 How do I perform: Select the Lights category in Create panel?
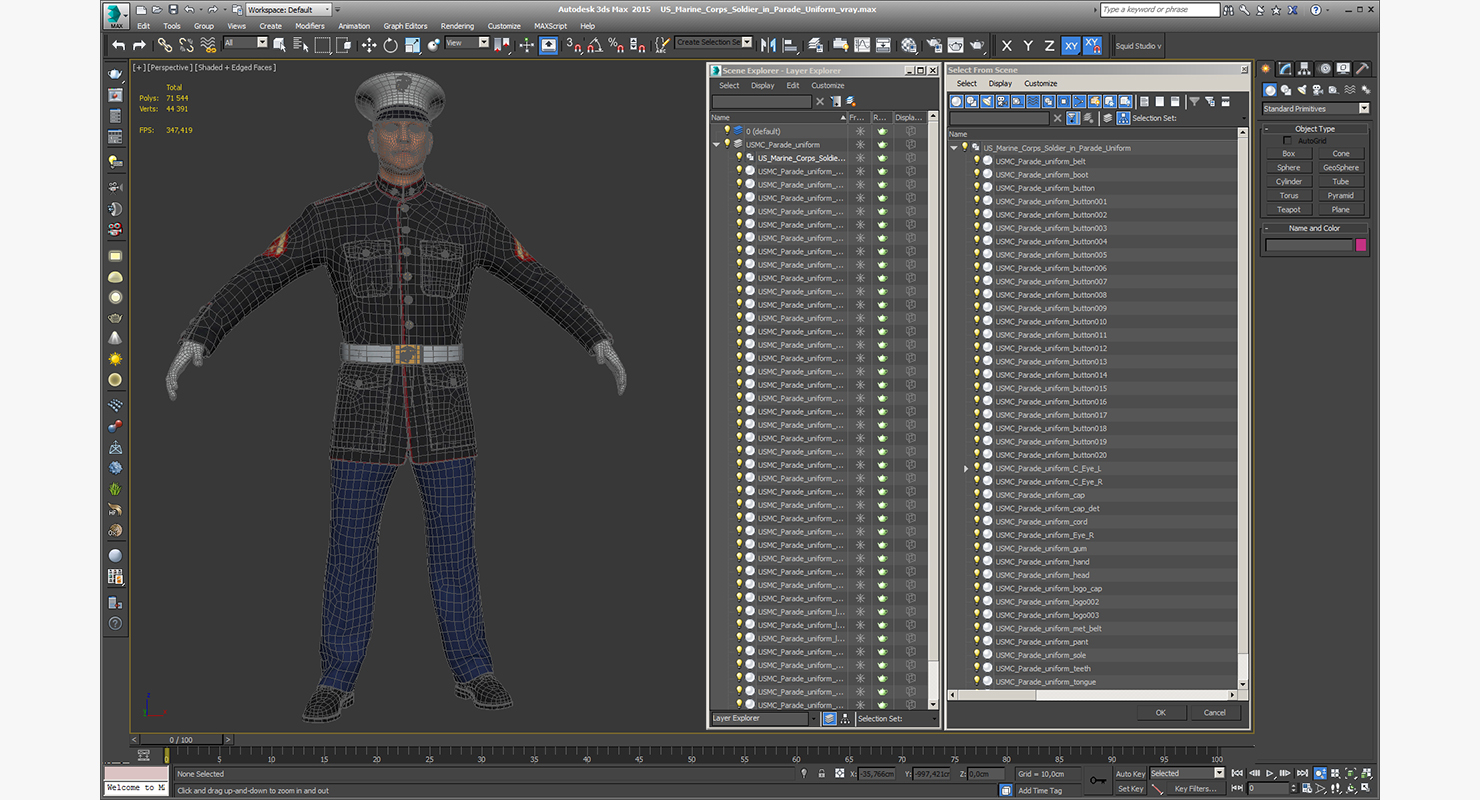1301,90
